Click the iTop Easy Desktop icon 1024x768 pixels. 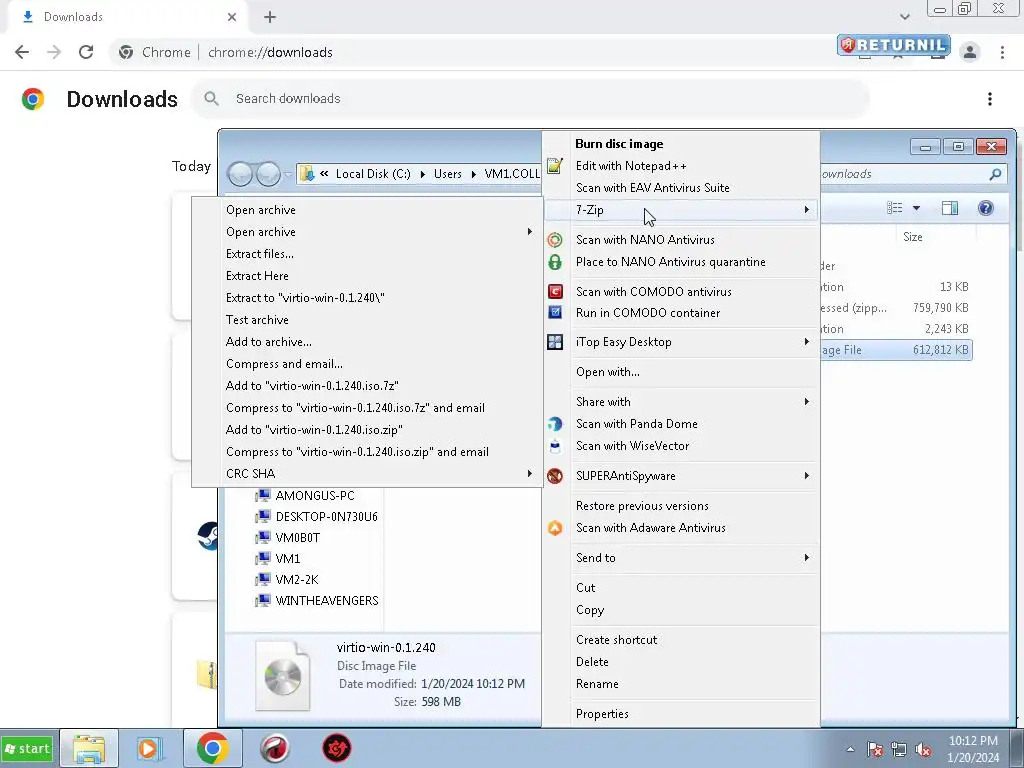tap(554, 342)
